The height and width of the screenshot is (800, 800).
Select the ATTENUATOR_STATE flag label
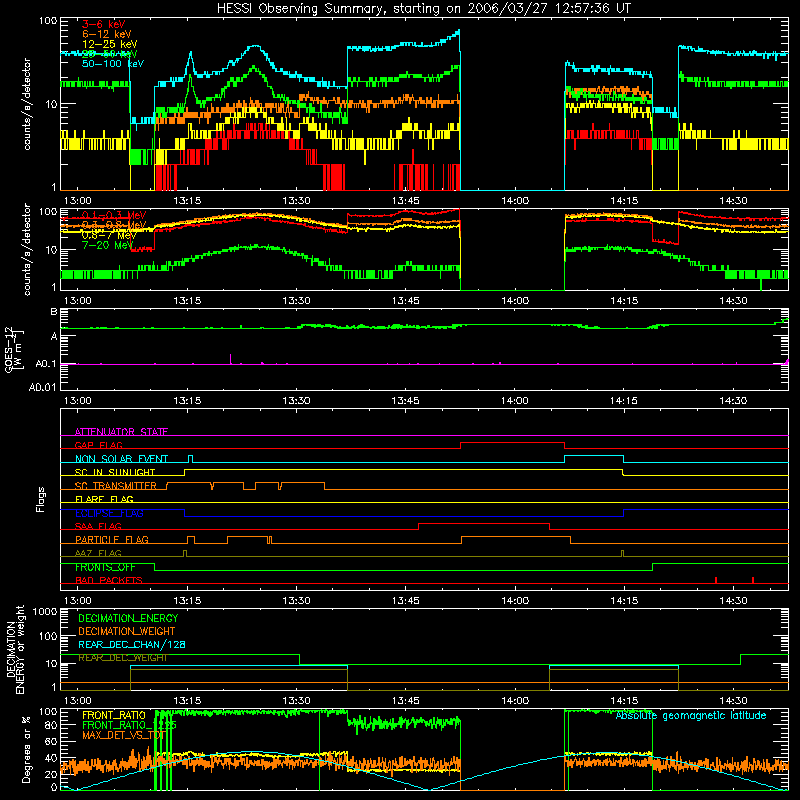(x=121, y=432)
